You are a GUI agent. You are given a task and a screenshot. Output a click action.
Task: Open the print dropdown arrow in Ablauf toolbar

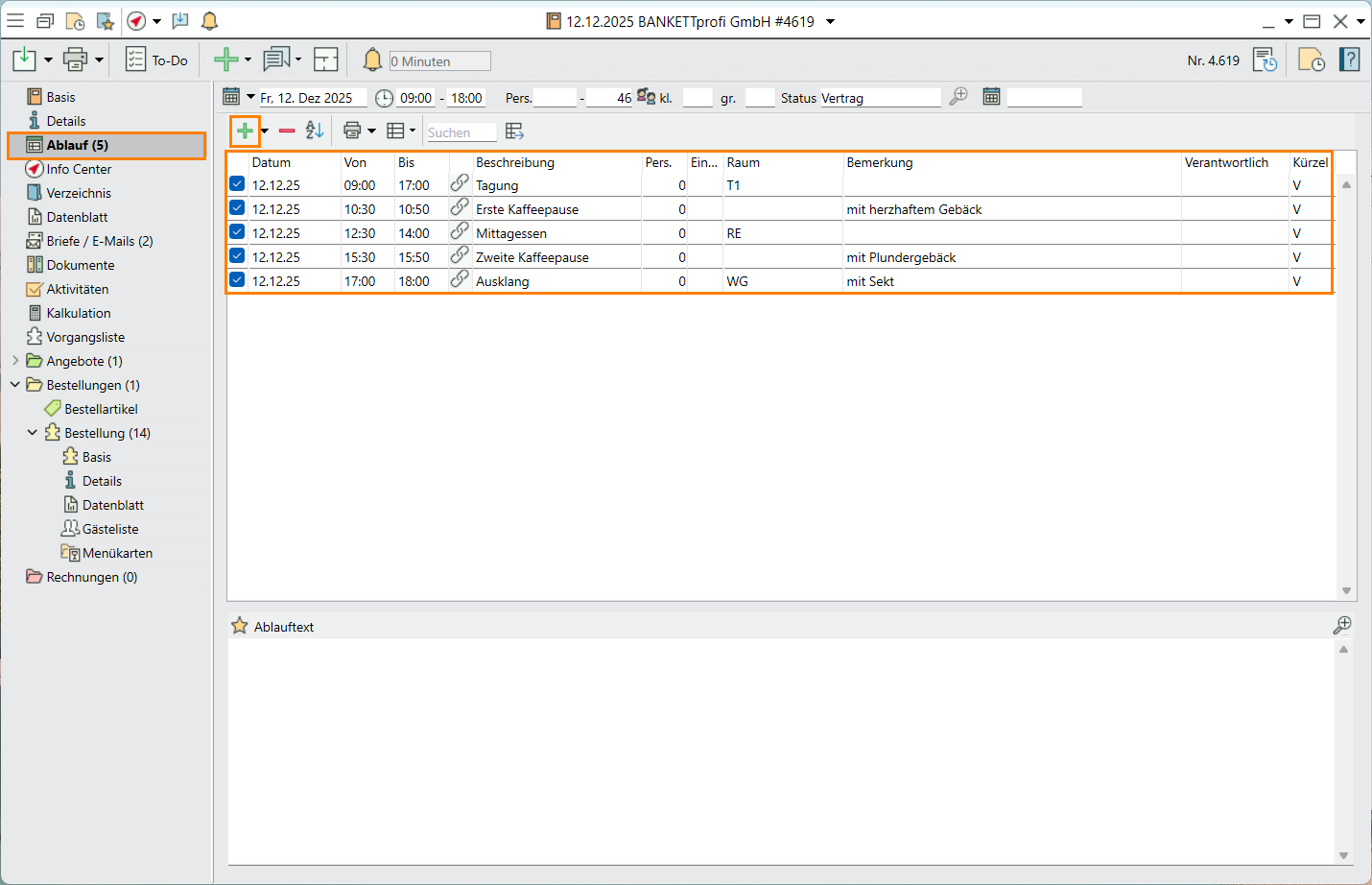click(372, 132)
